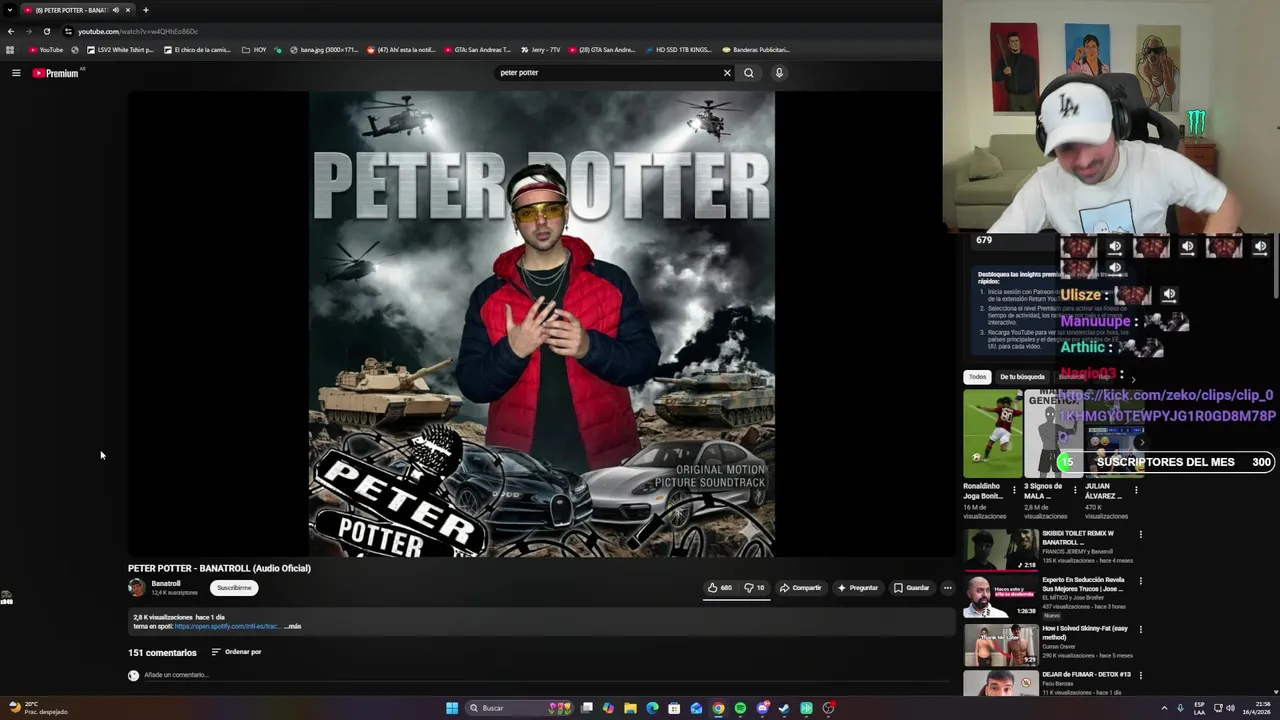Viewport: 1280px width, 720px height.
Task: Open the Ronaldinho Joga Bonito short
Action: (992, 434)
